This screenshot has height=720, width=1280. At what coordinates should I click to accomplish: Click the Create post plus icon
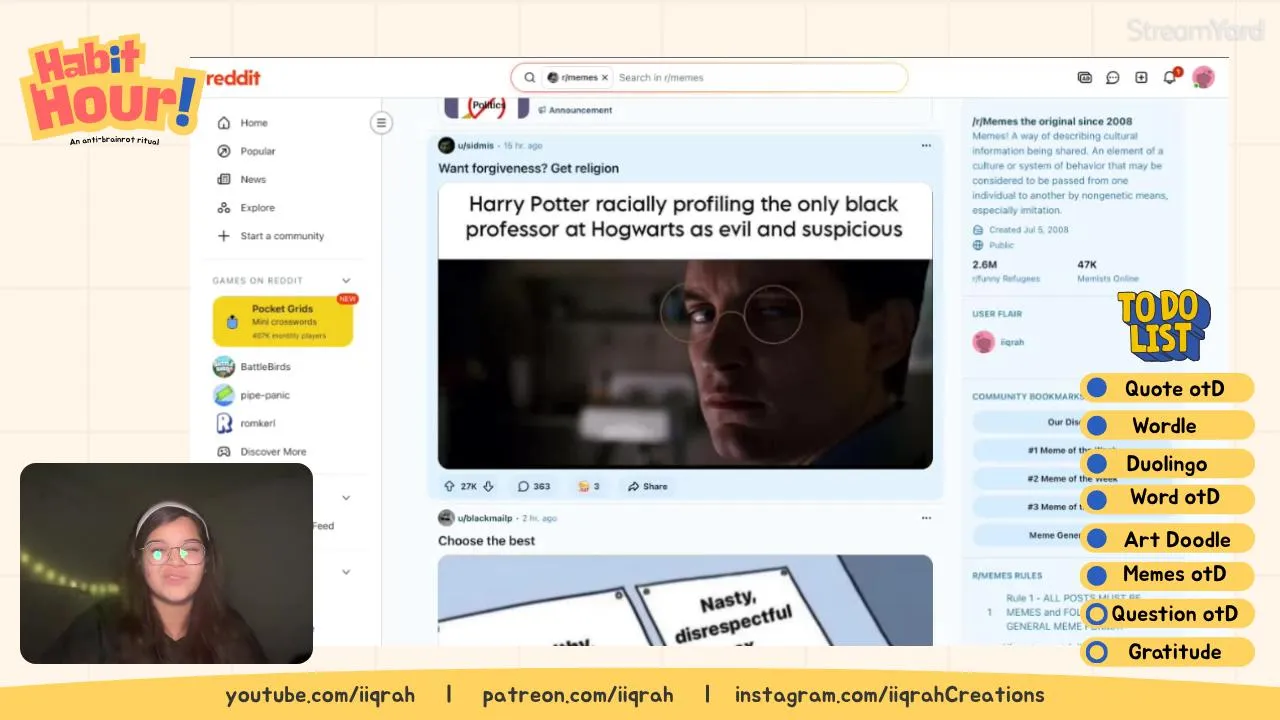(x=1141, y=78)
